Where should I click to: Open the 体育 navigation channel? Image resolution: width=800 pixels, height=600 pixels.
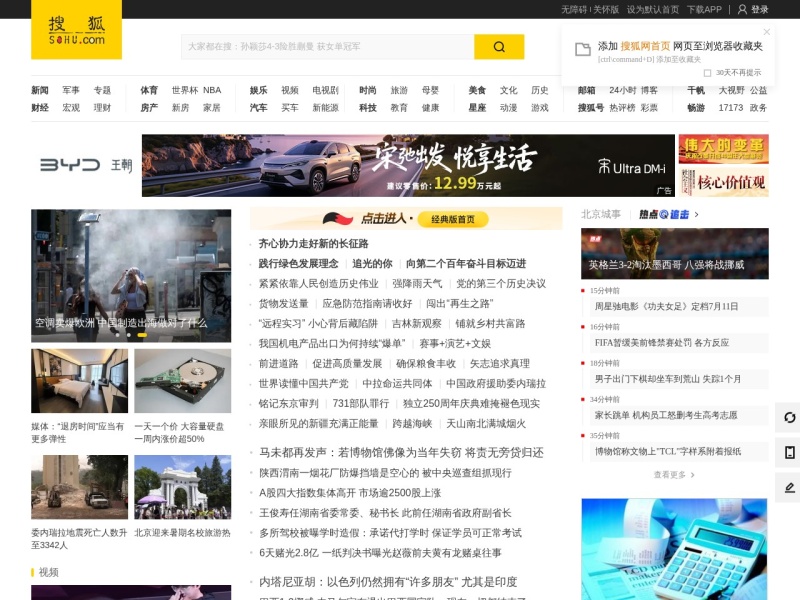149,90
